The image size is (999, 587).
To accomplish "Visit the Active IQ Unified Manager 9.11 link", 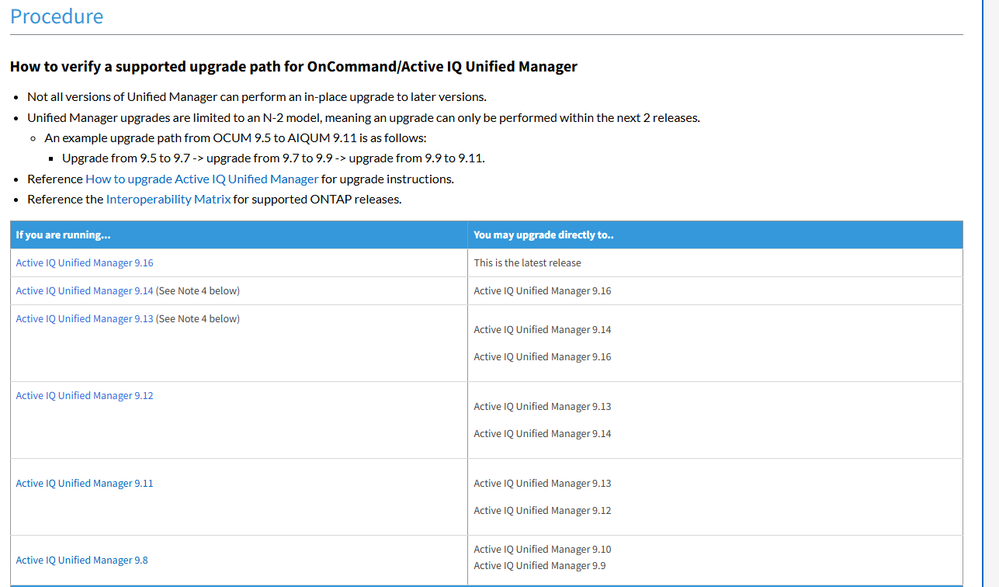I will tap(85, 484).
